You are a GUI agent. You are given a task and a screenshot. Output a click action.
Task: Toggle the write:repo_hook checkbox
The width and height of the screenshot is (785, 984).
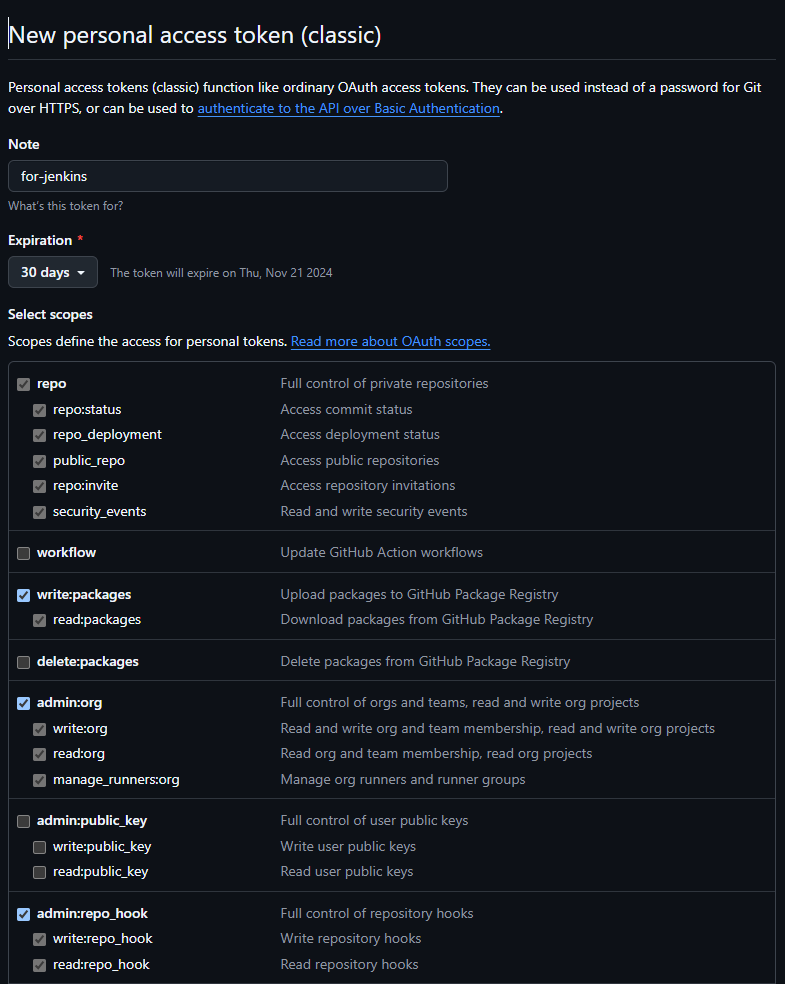tap(40, 939)
